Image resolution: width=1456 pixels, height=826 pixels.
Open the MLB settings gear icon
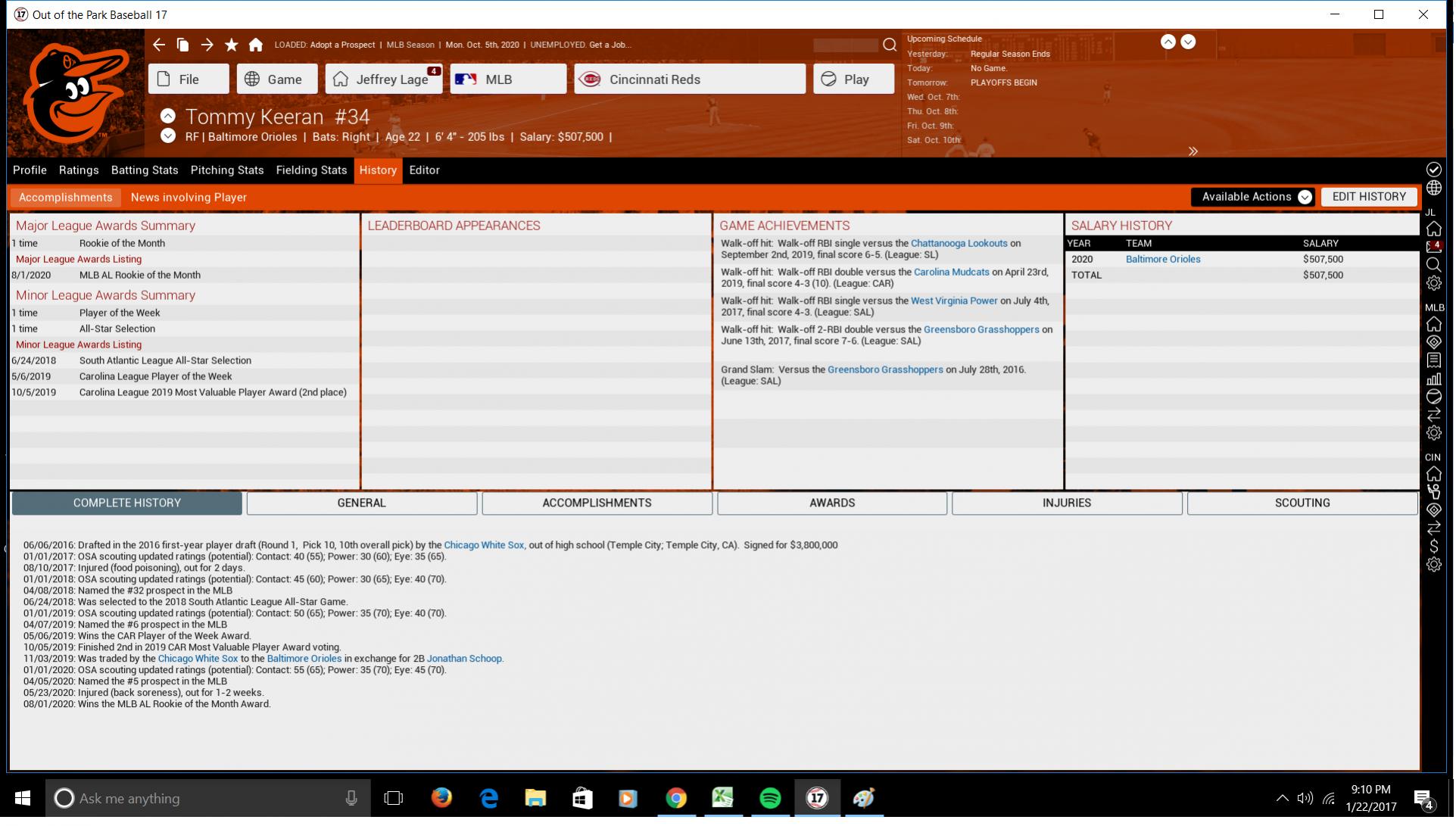pos(1433,433)
